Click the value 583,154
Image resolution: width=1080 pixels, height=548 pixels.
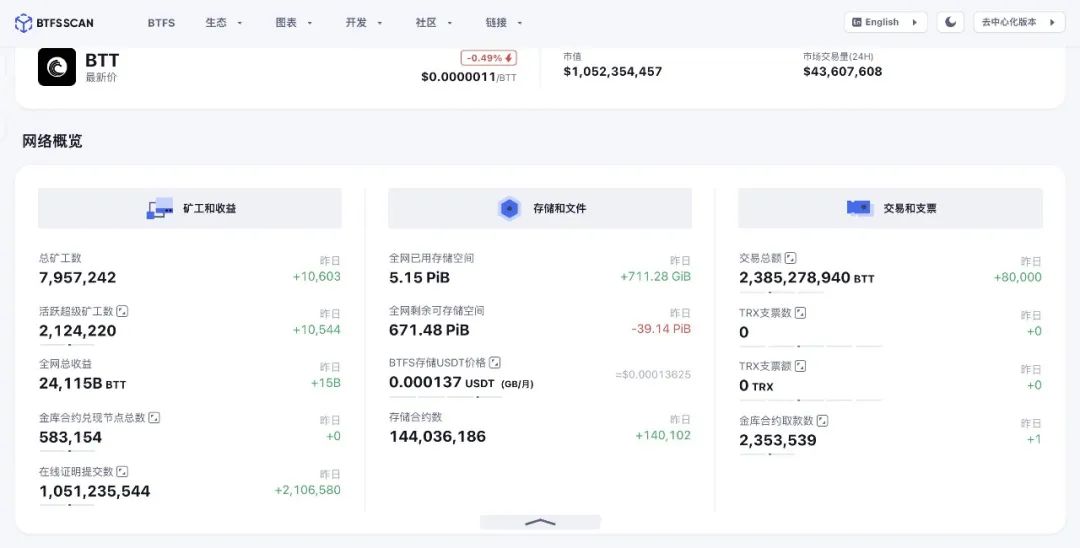click(70, 437)
